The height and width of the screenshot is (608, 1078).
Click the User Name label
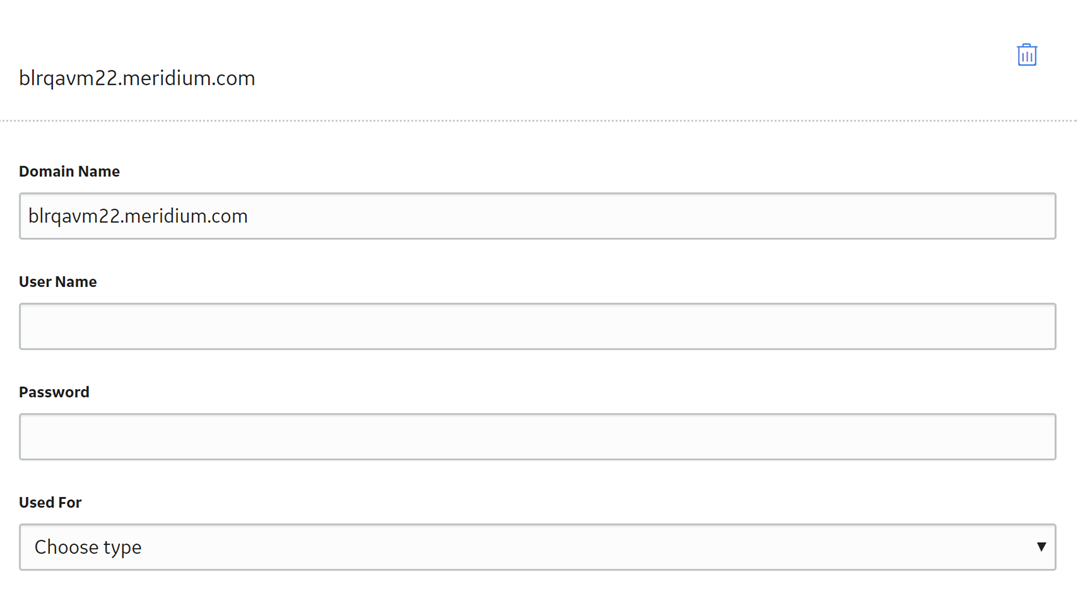(58, 282)
